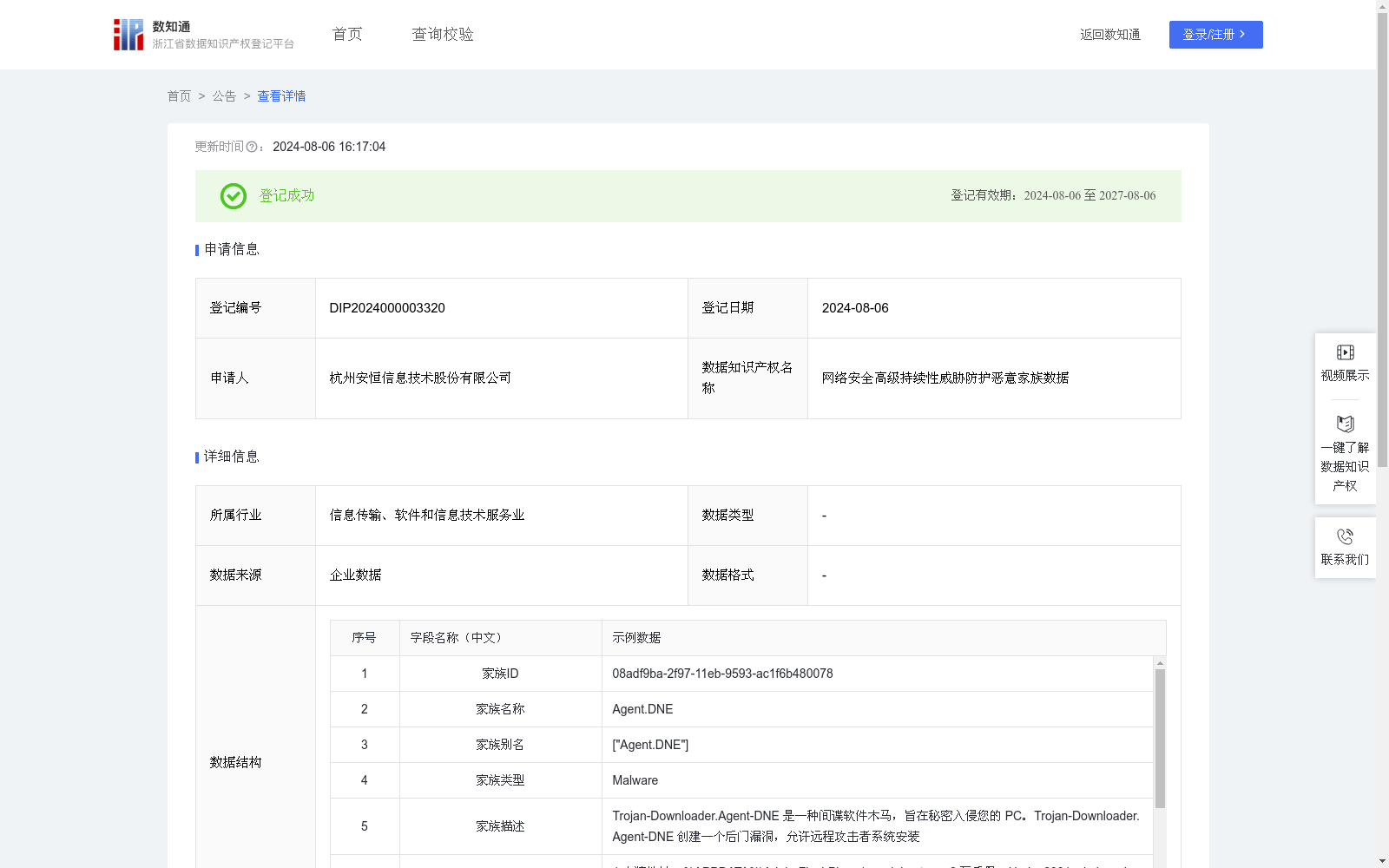Click the 信息传输、软件和信息技术服务业 industry value
The width and height of the screenshot is (1389, 868).
coord(427,516)
